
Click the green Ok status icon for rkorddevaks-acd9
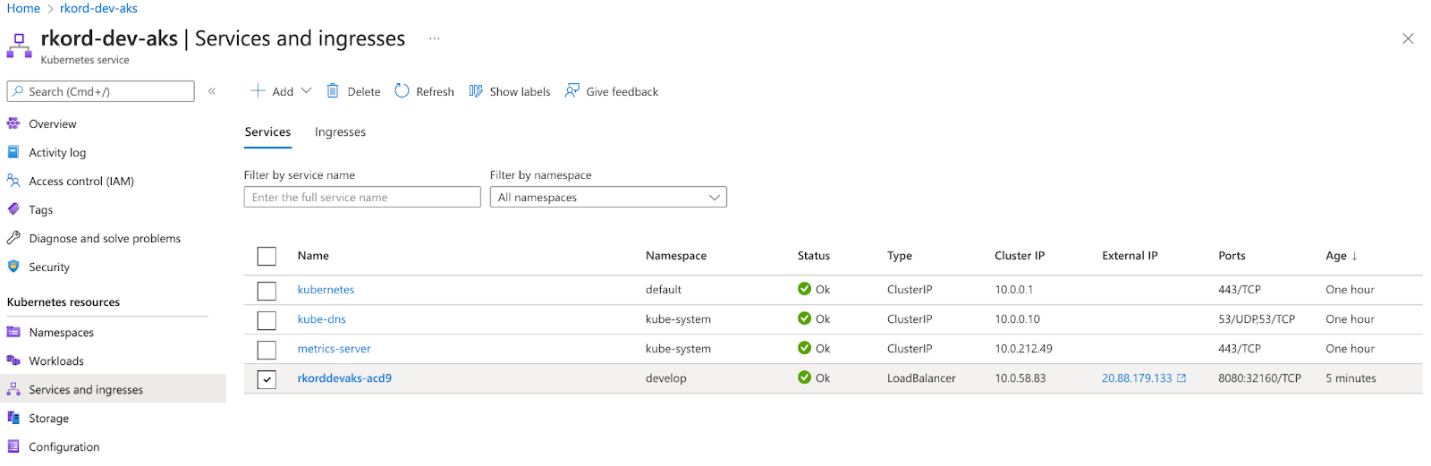[804, 378]
